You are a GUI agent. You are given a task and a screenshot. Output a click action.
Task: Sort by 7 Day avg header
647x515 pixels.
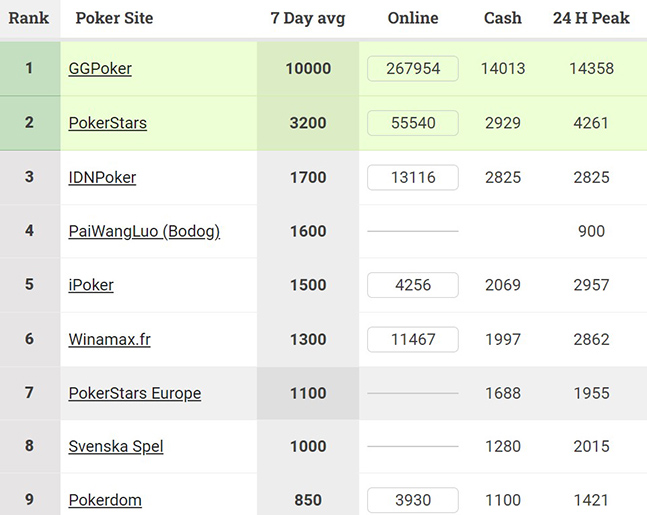coord(308,18)
